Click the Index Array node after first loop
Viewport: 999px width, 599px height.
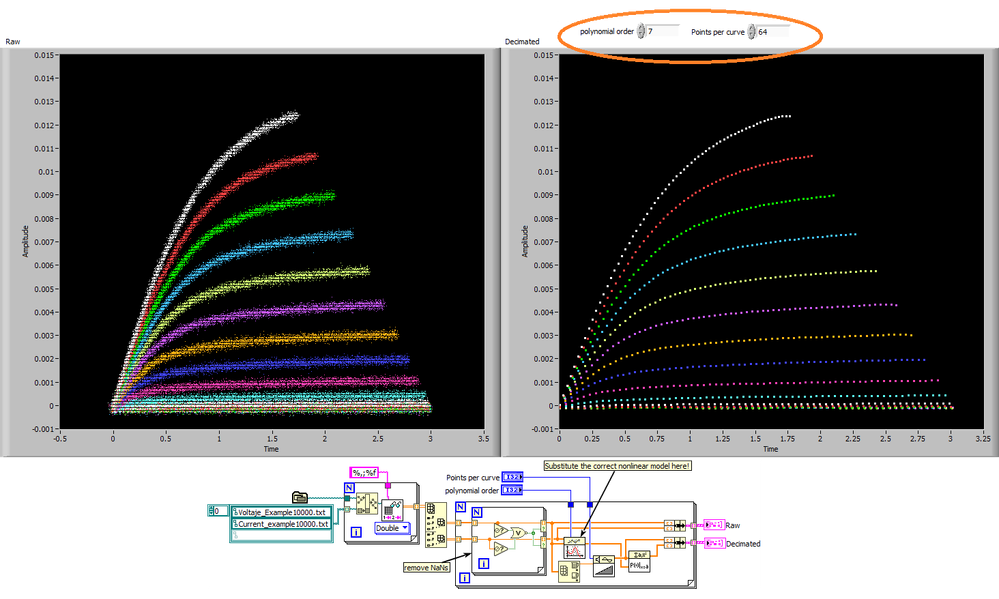pos(436,524)
